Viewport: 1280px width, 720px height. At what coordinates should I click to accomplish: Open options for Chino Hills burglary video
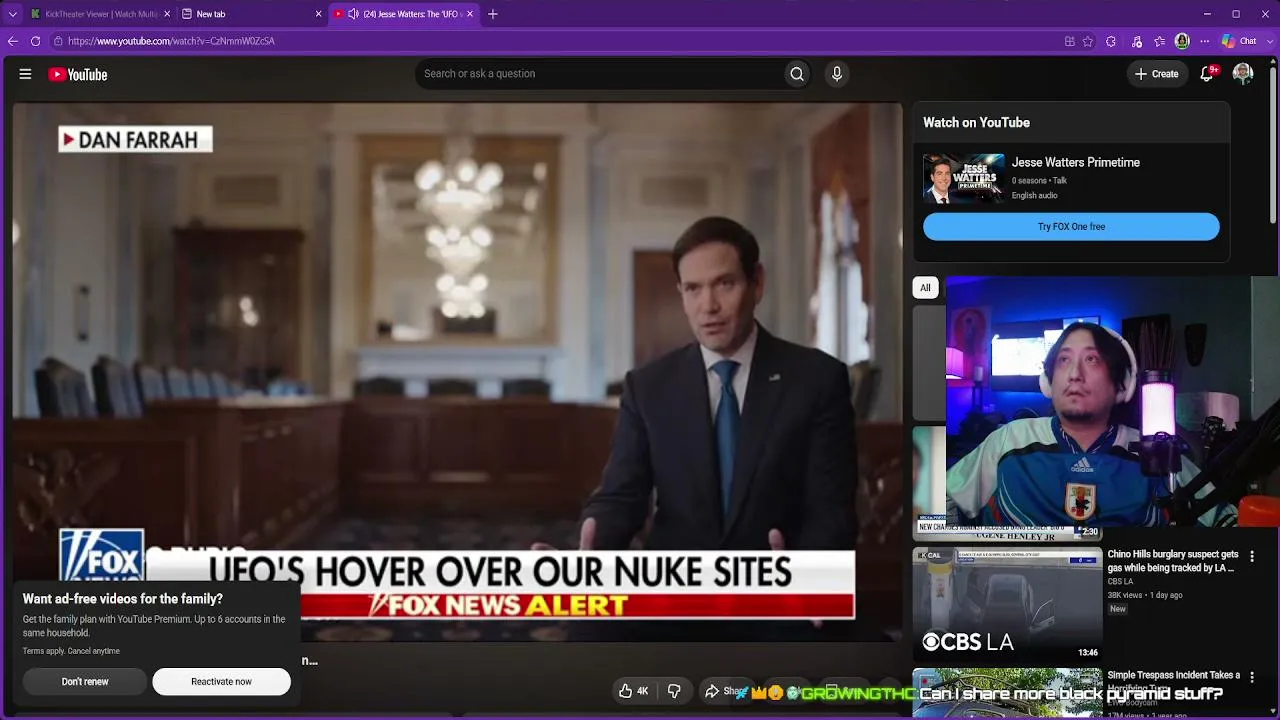click(x=1252, y=556)
